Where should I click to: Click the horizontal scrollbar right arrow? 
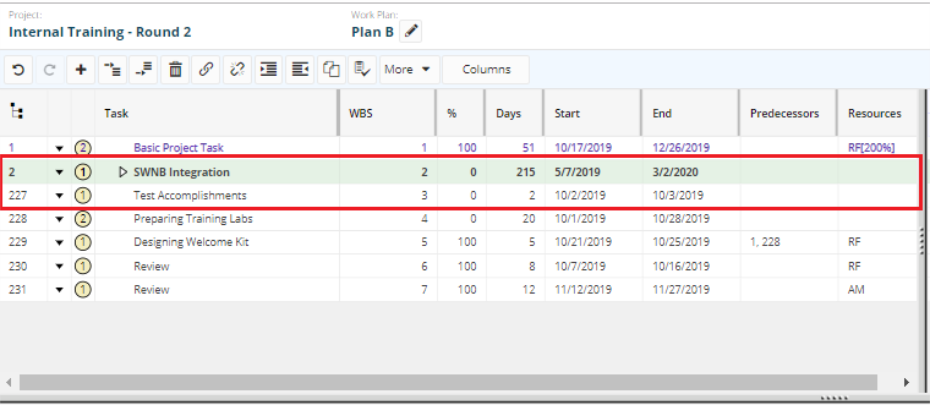[906, 382]
